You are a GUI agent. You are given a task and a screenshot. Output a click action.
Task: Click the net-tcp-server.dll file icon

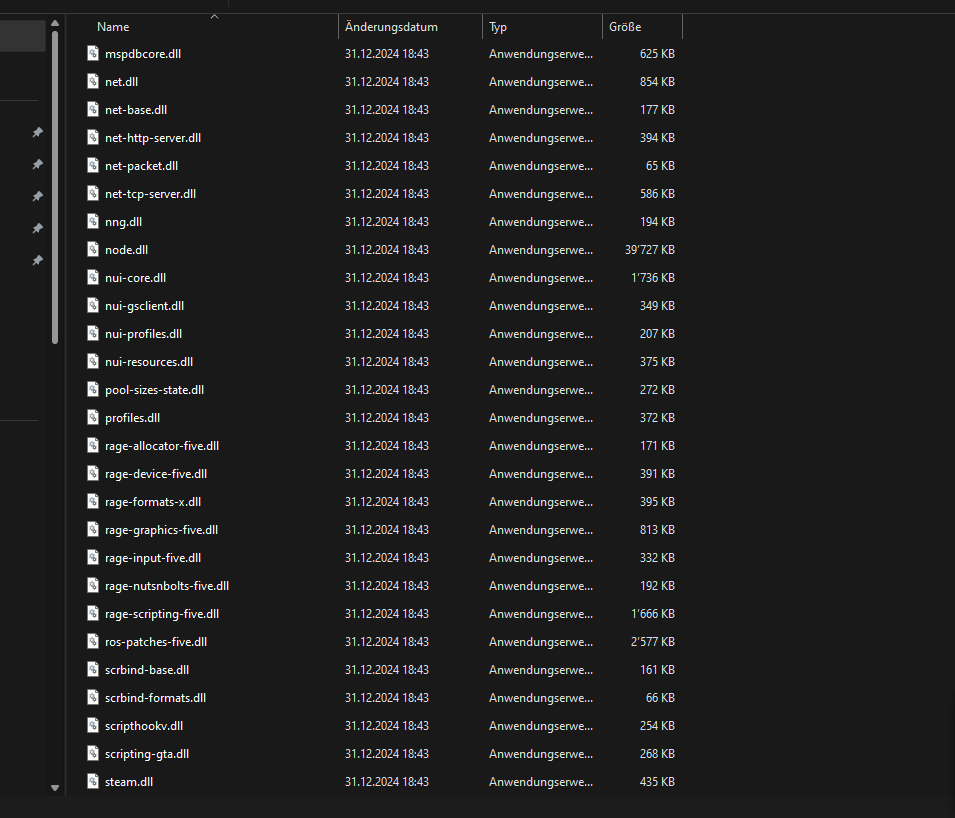coord(93,194)
